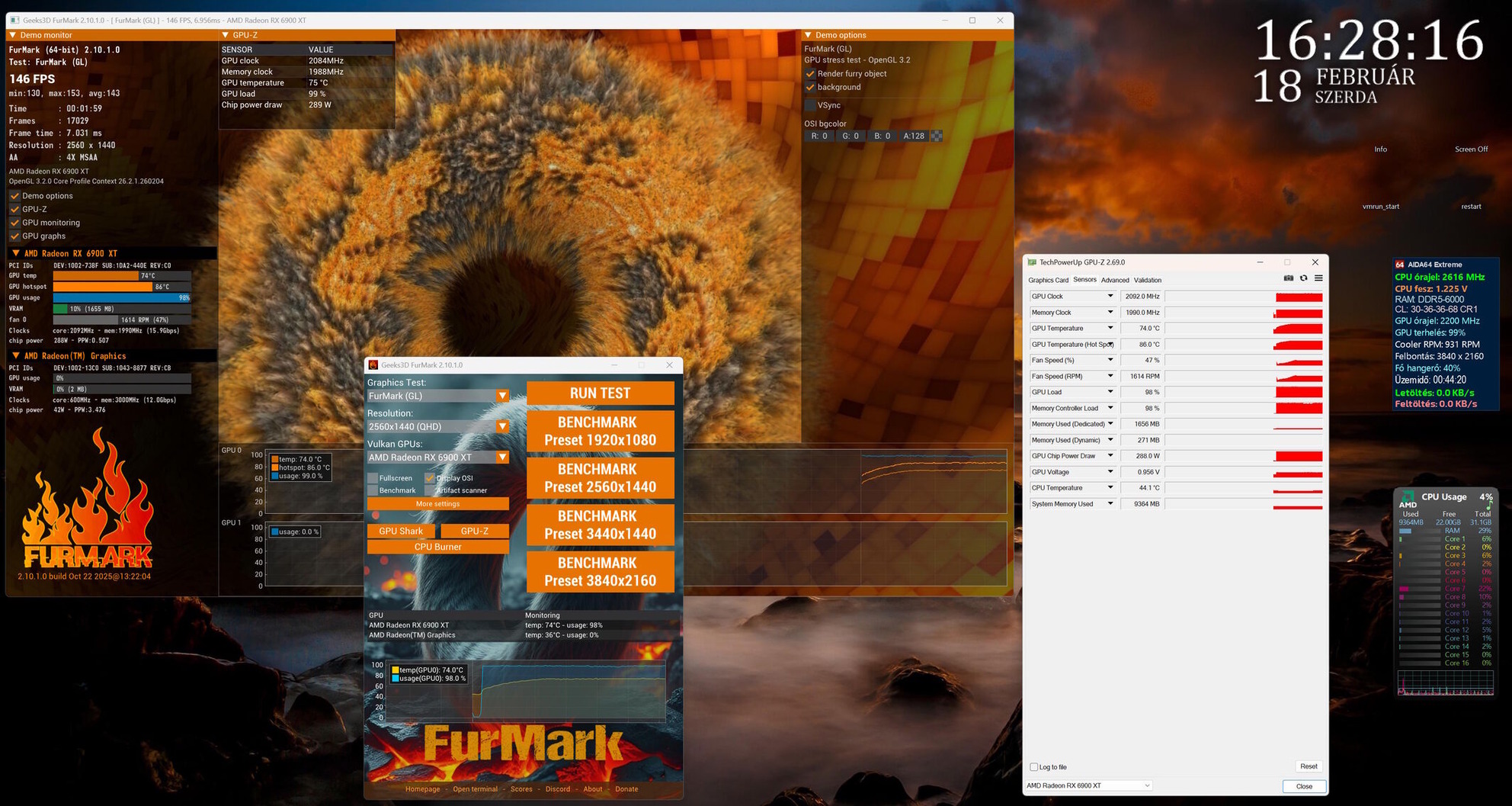Screen dimensions: 1512x806
Task: Collapse the Demo monitor panel header
Action: click(x=13, y=35)
